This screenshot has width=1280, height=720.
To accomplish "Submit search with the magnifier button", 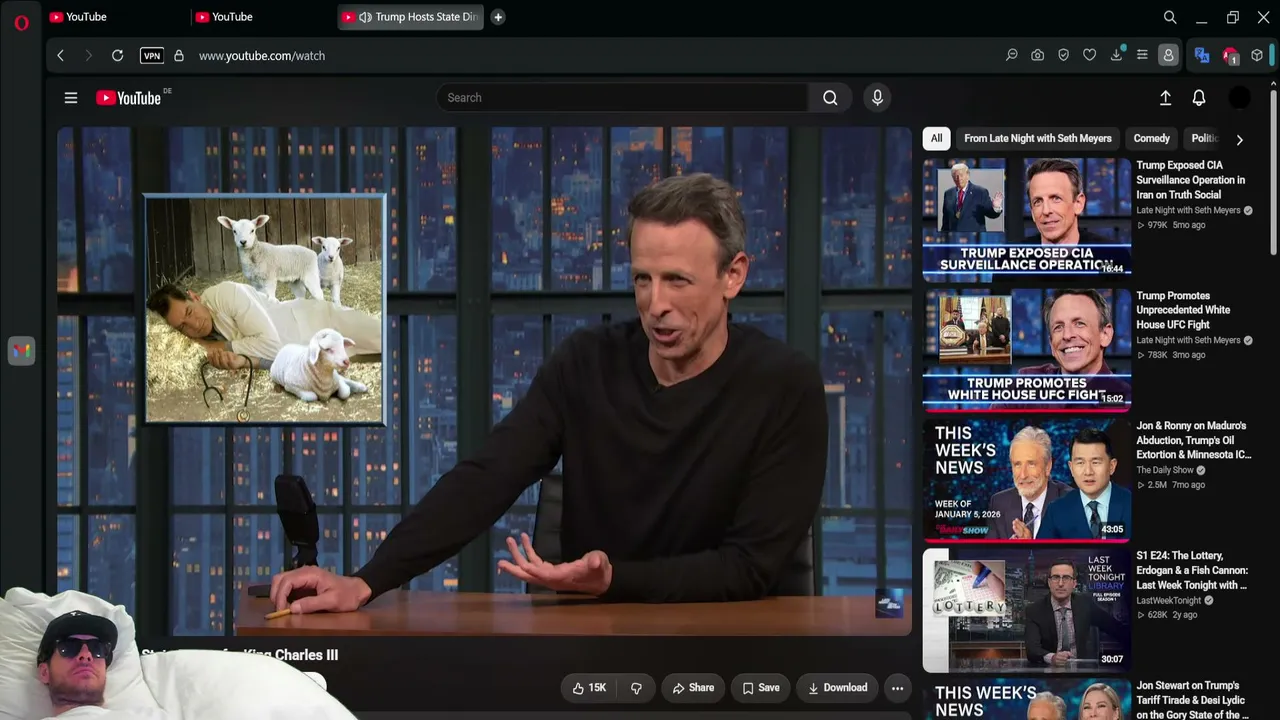I will point(830,98).
